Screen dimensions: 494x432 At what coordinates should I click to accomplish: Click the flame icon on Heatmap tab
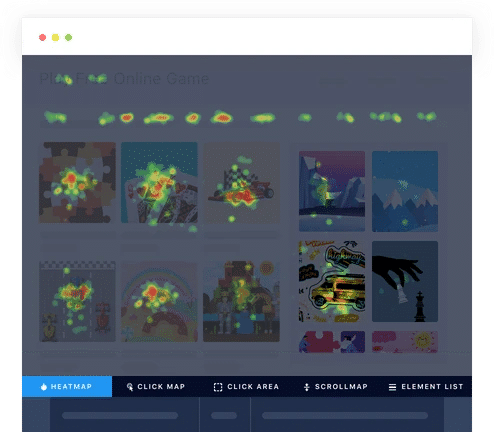pos(44,387)
